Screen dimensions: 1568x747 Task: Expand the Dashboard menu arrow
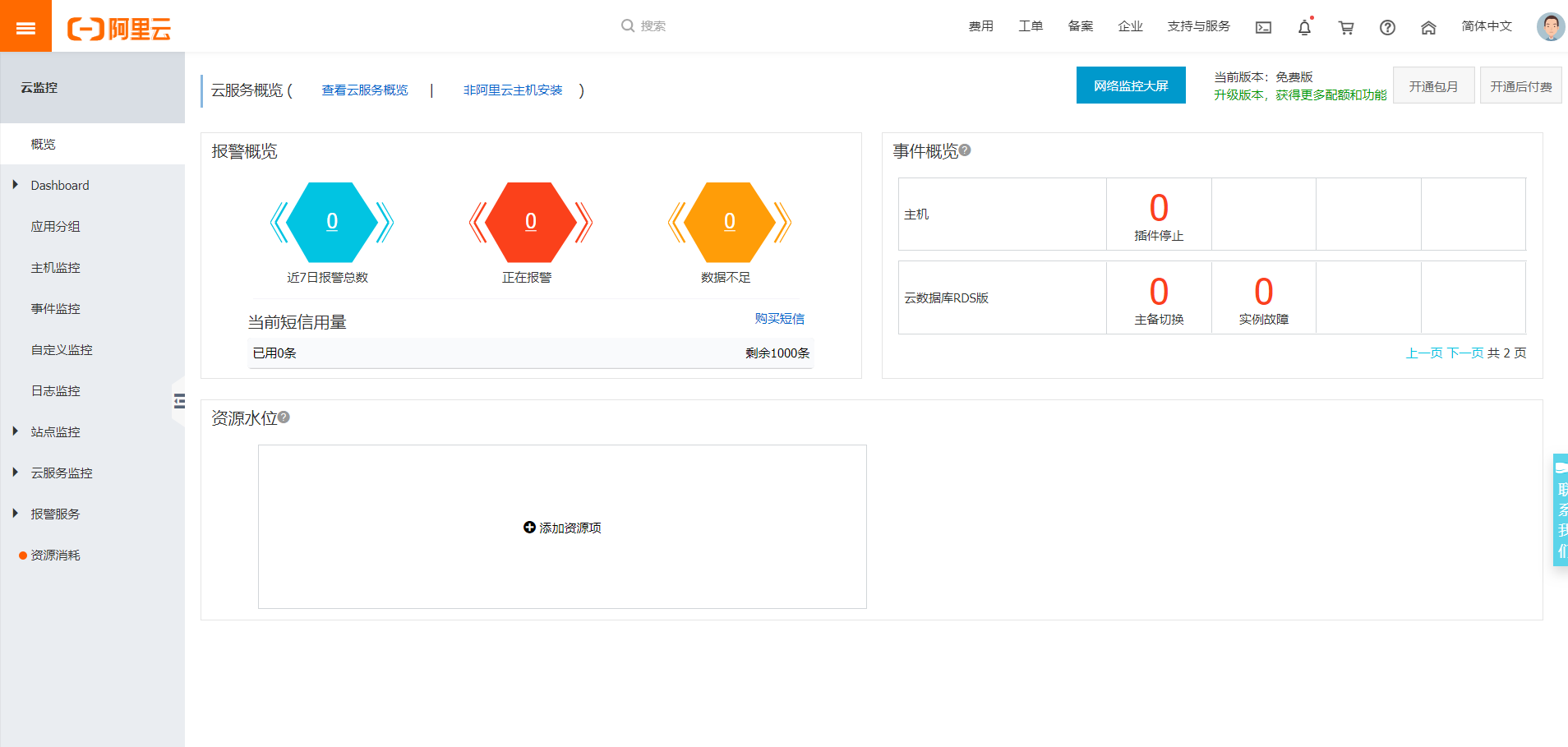click(x=16, y=185)
